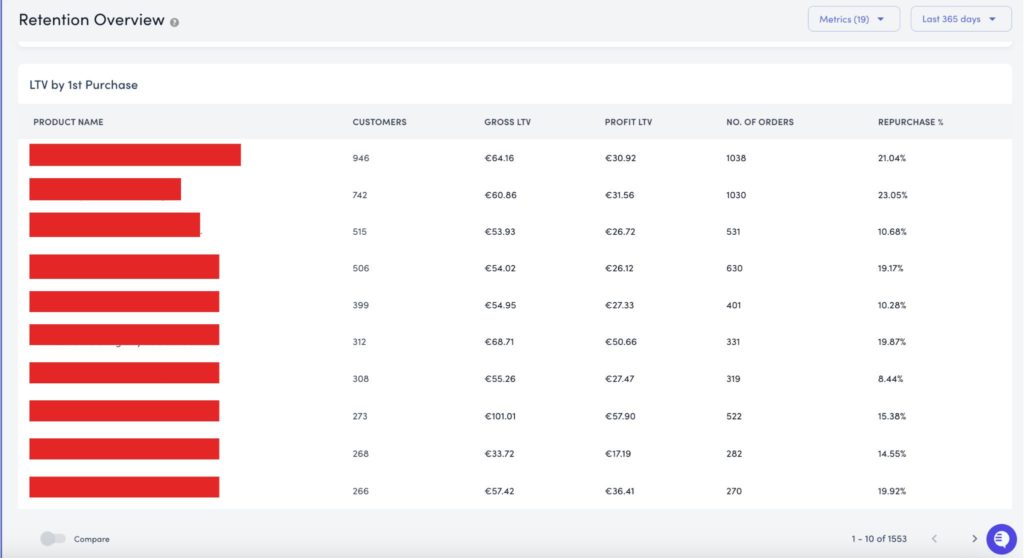Click profit LTV €31.56
The width and height of the screenshot is (1024, 558).
(x=619, y=195)
